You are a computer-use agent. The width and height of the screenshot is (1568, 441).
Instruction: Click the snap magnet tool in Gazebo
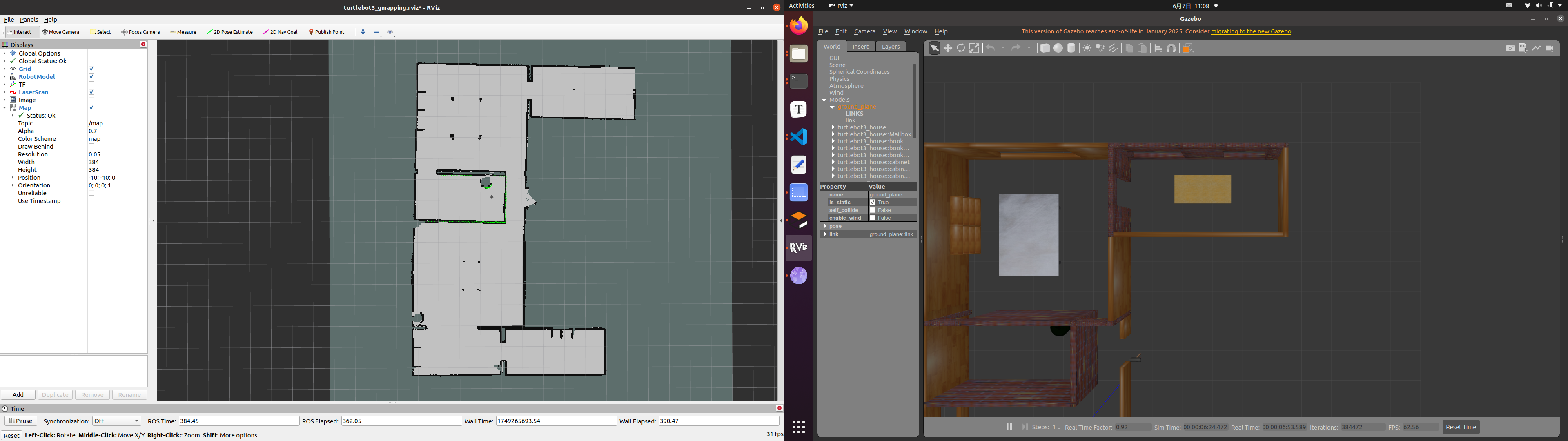click(1172, 48)
